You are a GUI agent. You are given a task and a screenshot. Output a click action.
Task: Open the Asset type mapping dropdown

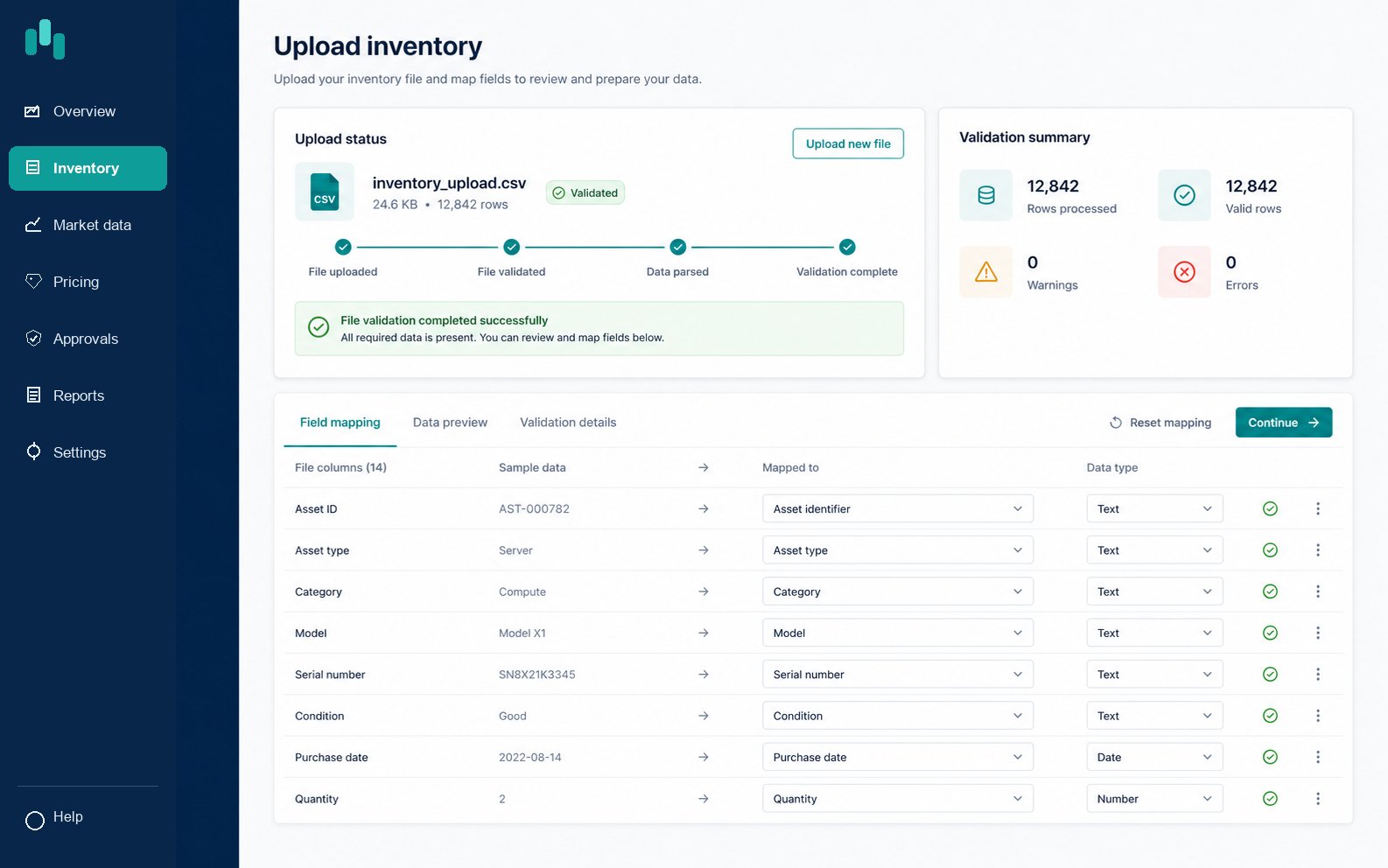898,550
